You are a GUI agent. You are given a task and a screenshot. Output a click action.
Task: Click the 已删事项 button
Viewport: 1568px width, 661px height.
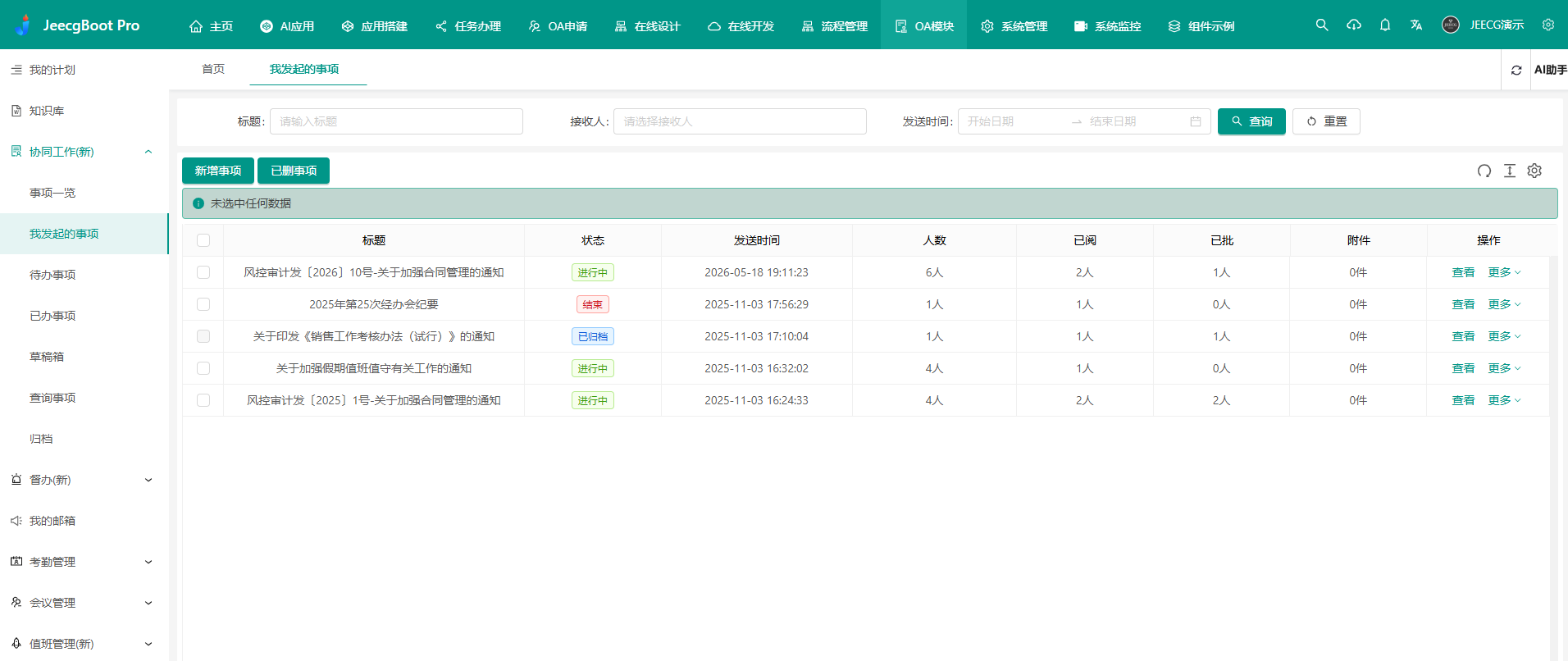coord(294,171)
